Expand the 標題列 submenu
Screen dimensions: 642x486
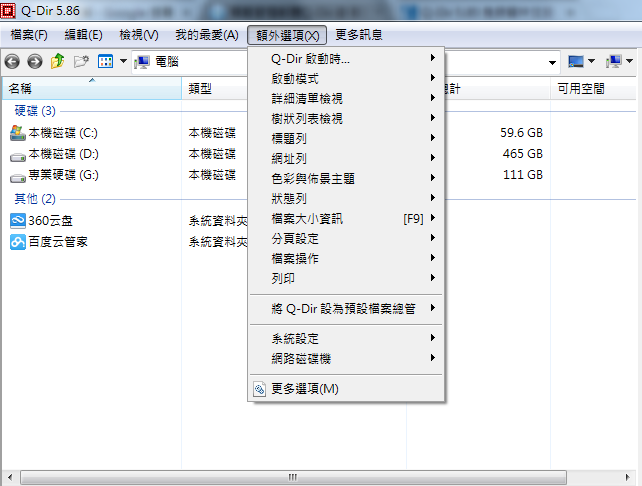346,138
